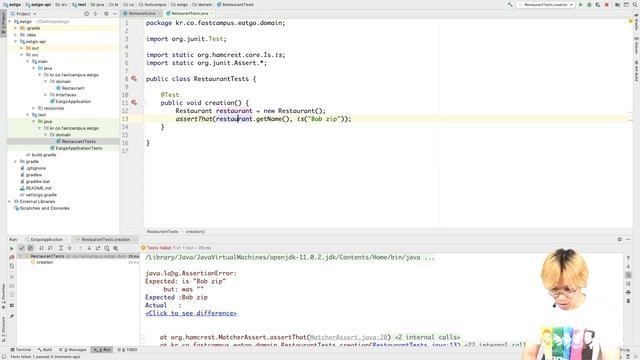Collapse the eatgo root project node

tap(10, 21)
